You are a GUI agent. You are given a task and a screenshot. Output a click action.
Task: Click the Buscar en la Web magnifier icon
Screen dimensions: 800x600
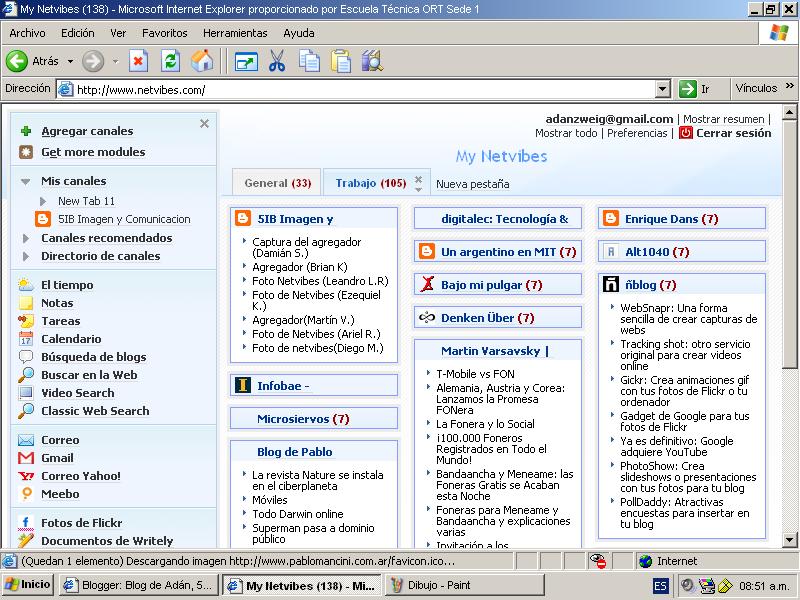click(x=26, y=375)
